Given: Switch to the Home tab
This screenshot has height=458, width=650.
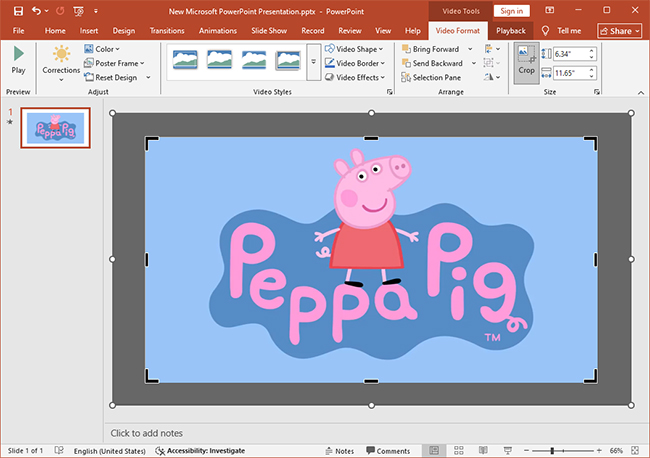Looking at the screenshot, I should pos(55,31).
